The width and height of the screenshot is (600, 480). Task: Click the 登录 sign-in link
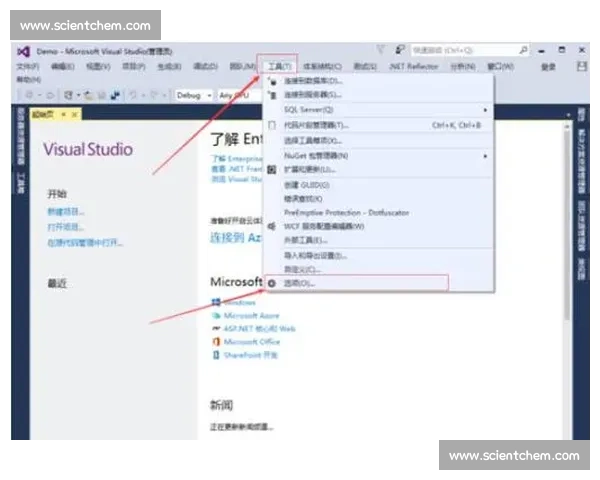click(548, 67)
